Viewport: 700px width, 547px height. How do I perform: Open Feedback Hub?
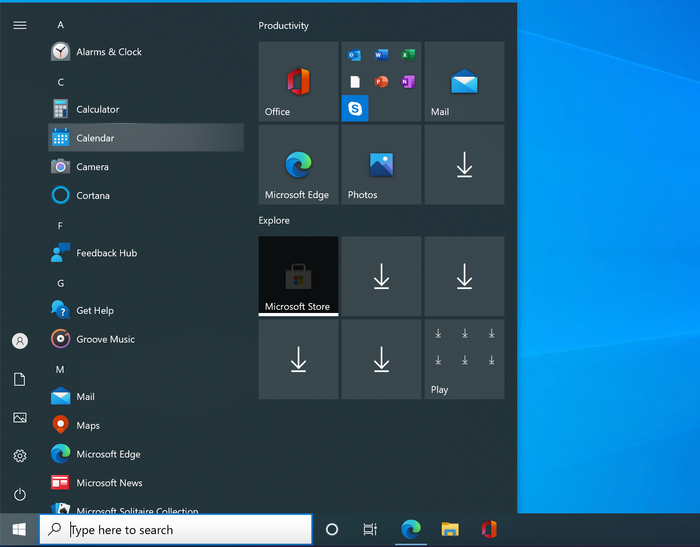pyautogui.click(x=146, y=253)
